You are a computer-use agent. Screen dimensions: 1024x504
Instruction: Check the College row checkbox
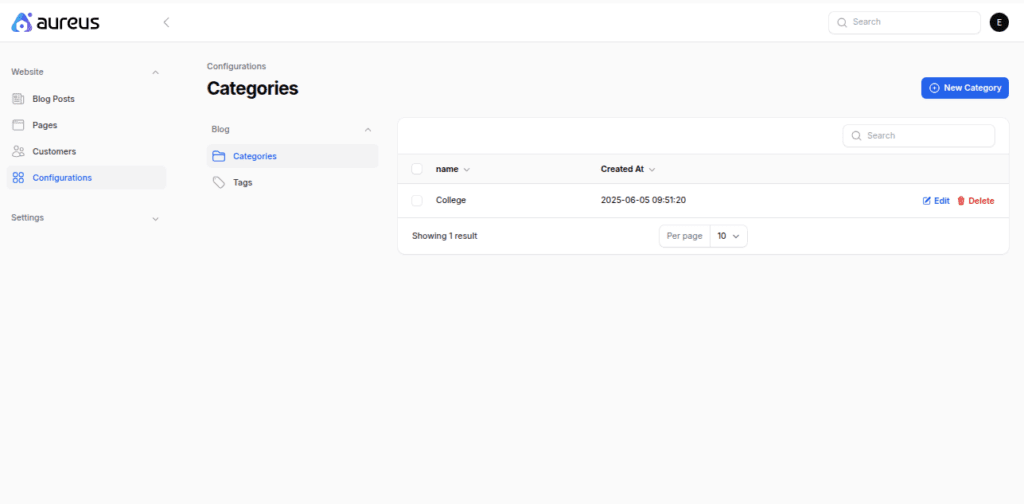click(417, 200)
